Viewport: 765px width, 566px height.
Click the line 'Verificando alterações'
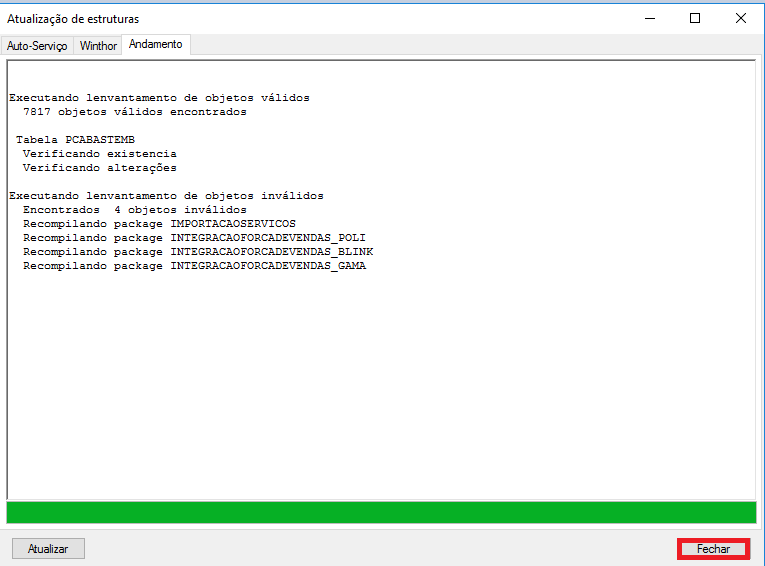[100, 168]
